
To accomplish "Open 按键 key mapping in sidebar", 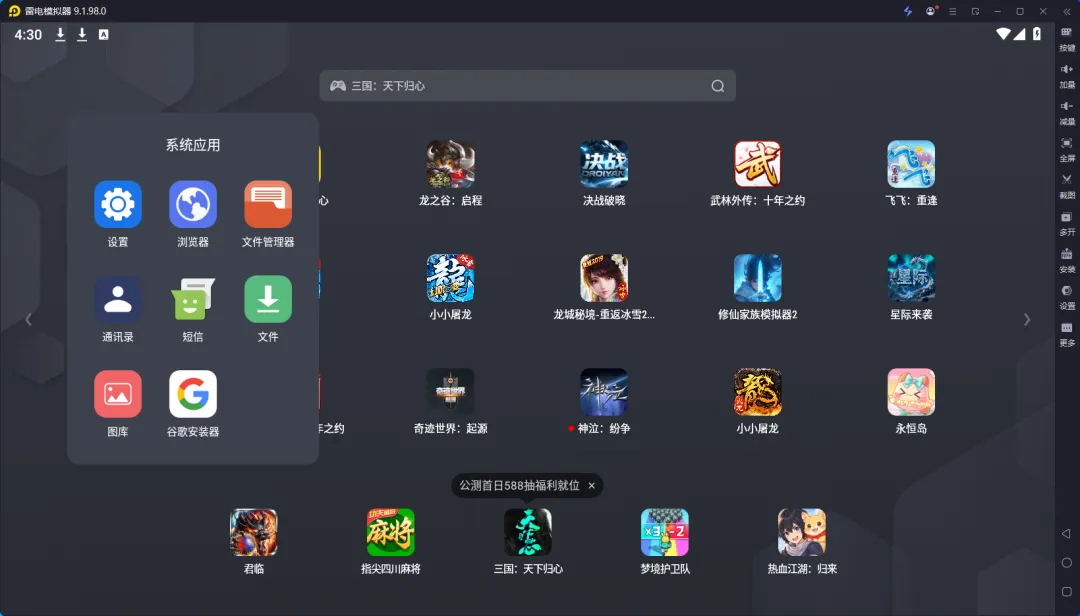I will (x=1067, y=39).
